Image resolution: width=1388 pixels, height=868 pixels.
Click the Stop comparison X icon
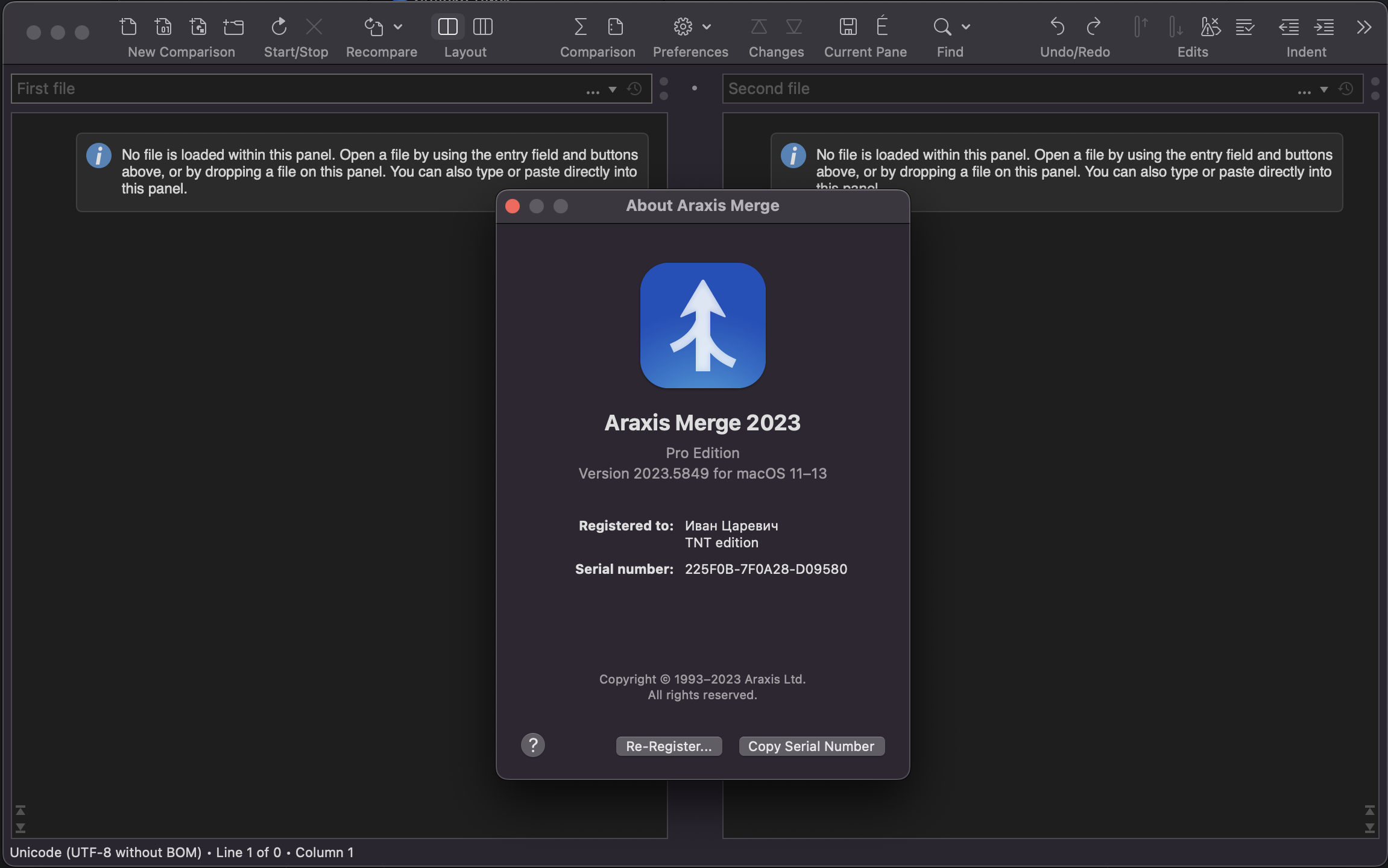(314, 27)
